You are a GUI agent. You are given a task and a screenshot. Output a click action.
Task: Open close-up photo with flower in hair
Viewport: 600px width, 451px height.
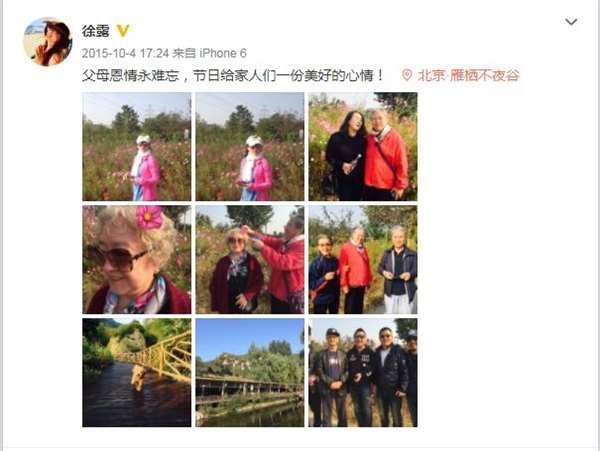(137, 259)
